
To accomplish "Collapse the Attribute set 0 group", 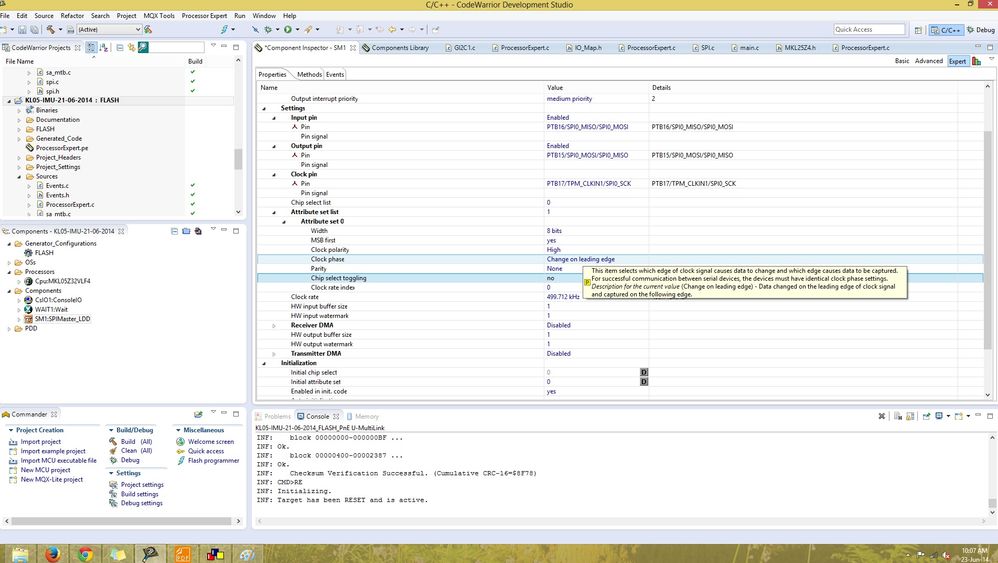I will [x=284, y=221].
